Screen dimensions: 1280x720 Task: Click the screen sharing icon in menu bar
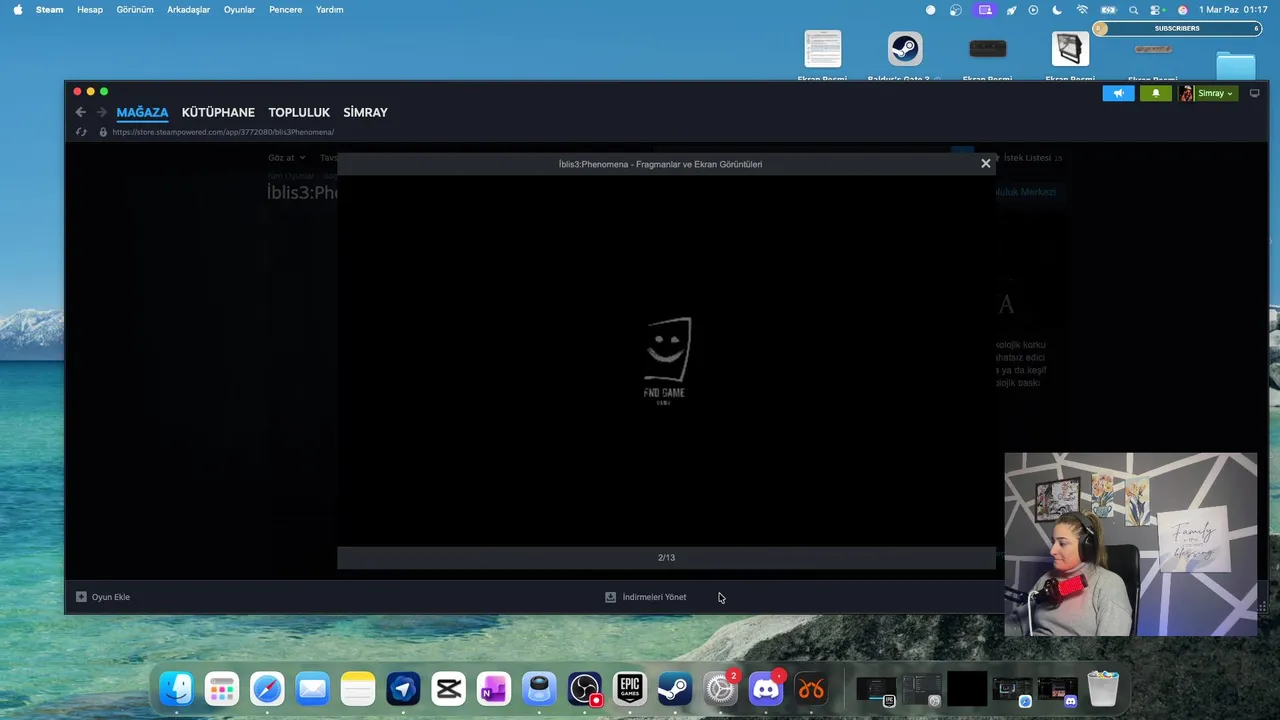coord(985,10)
